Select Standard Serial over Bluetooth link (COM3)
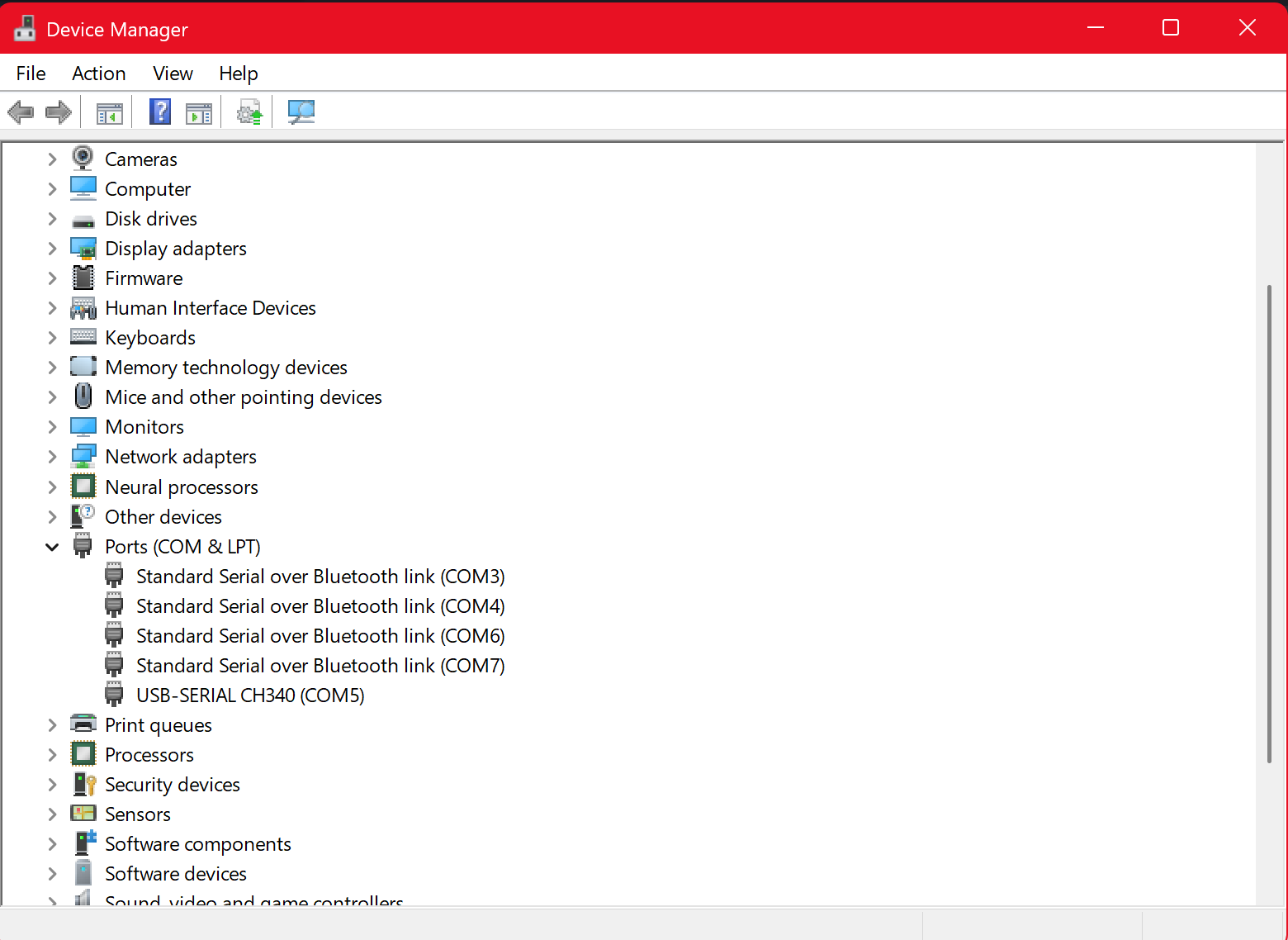This screenshot has height=940, width=1288. pyautogui.click(x=320, y=577)
